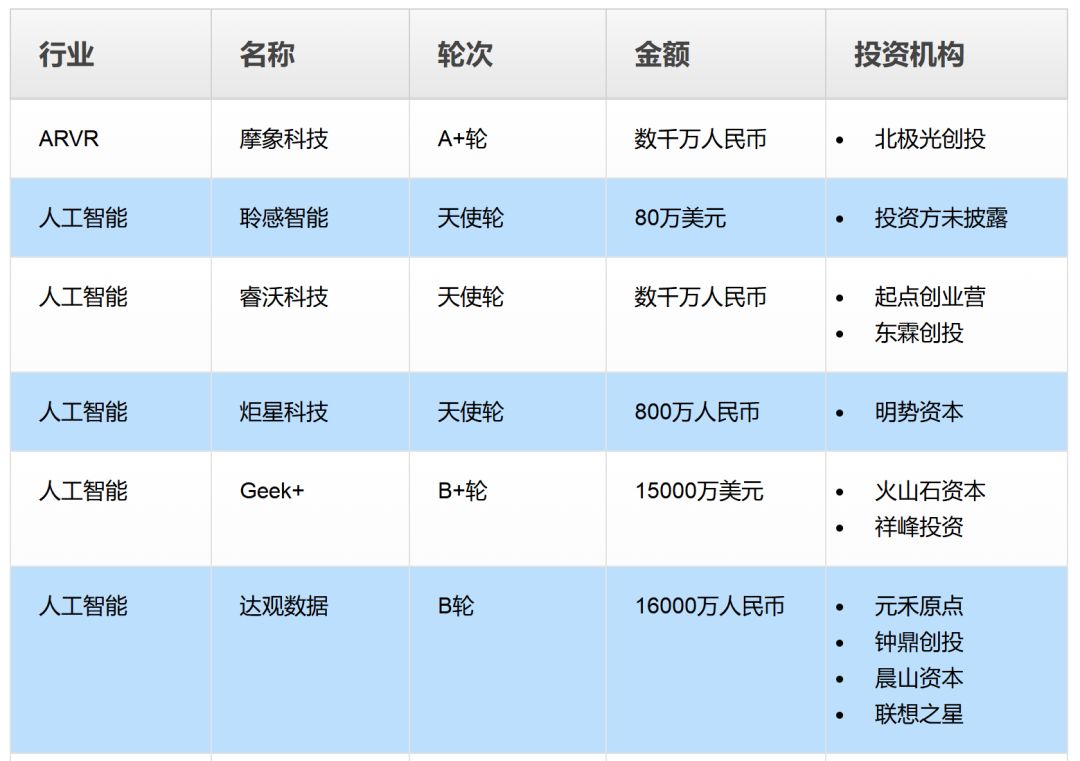
Task: Select investor 祥峰投资
Action: pyautogui.click(x=919, y=527)
